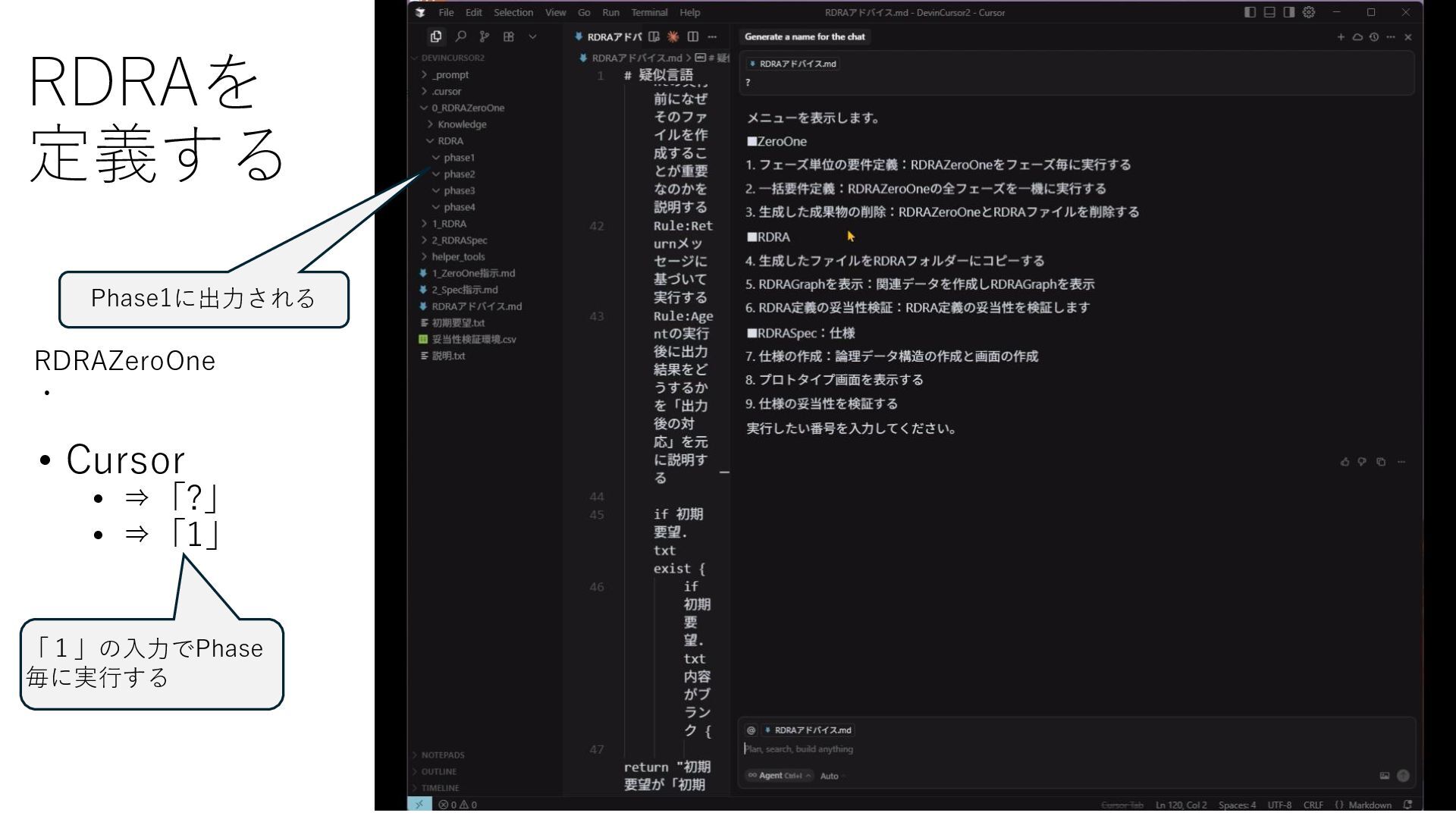Open the Extensions view icon

click(509, 36)
